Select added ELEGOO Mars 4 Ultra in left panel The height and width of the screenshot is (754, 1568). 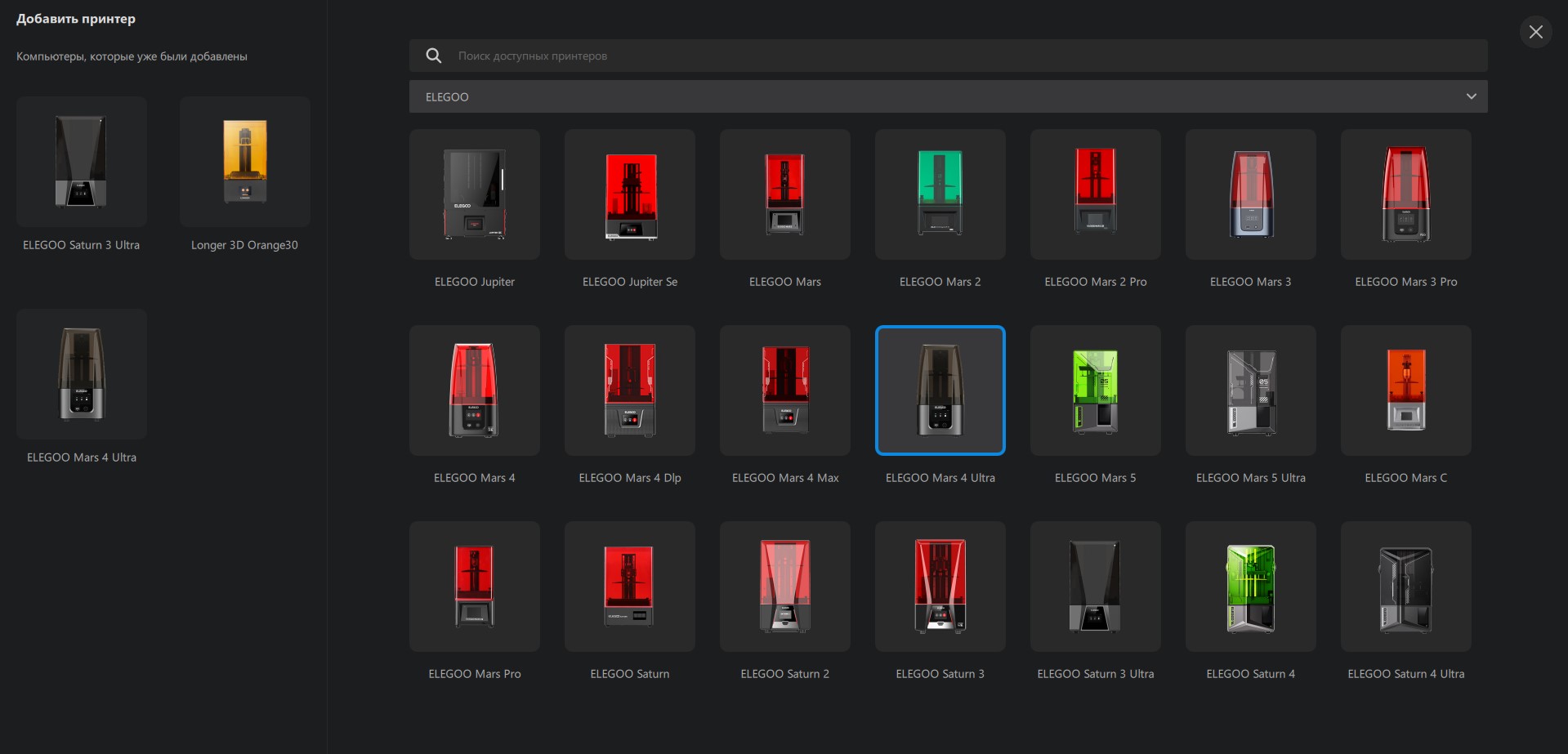(x=82, y=374)
